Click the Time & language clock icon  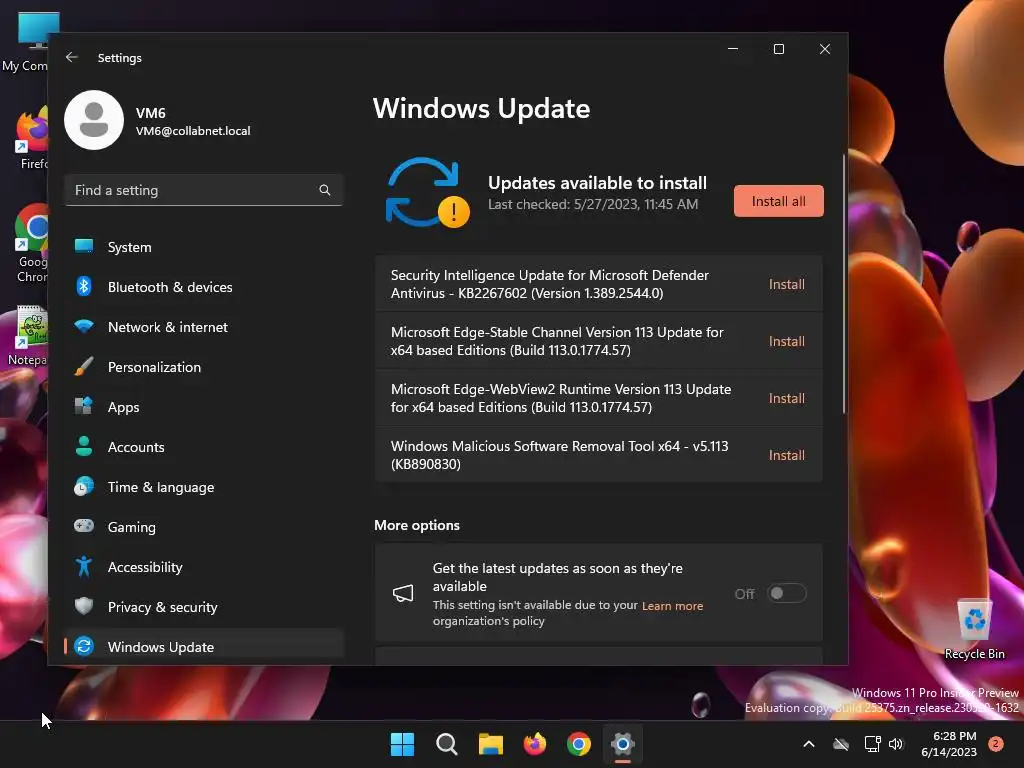pos(84,487)
